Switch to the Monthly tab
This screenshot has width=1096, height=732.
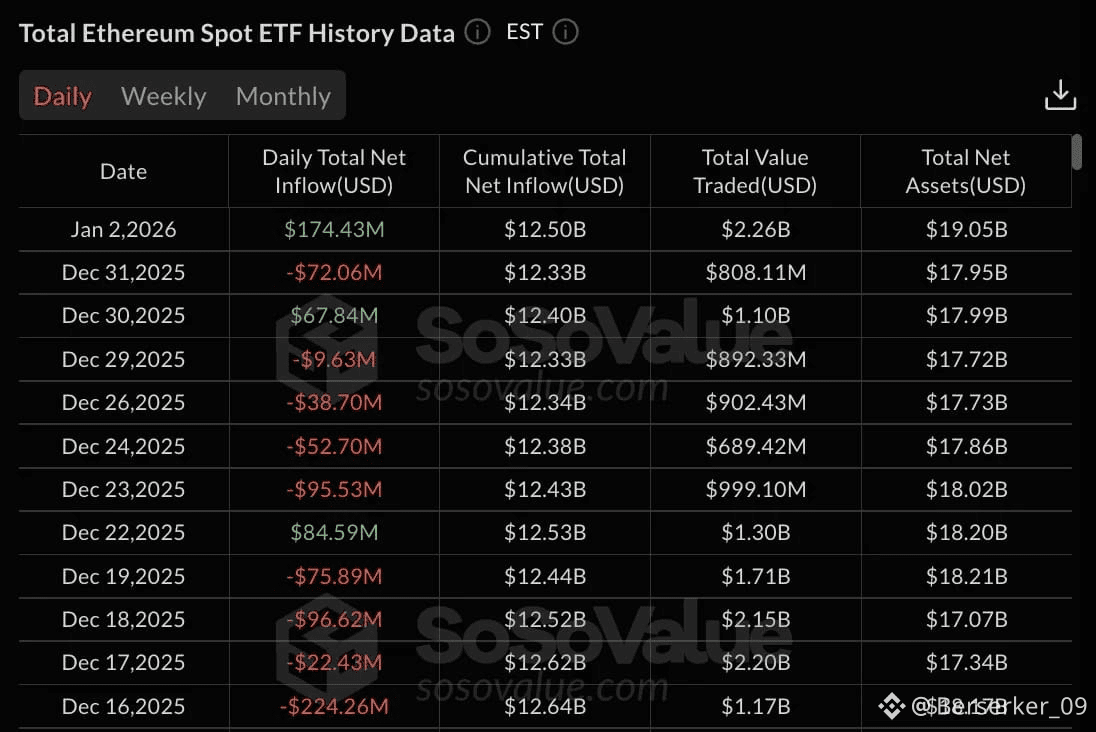(283, 96)
